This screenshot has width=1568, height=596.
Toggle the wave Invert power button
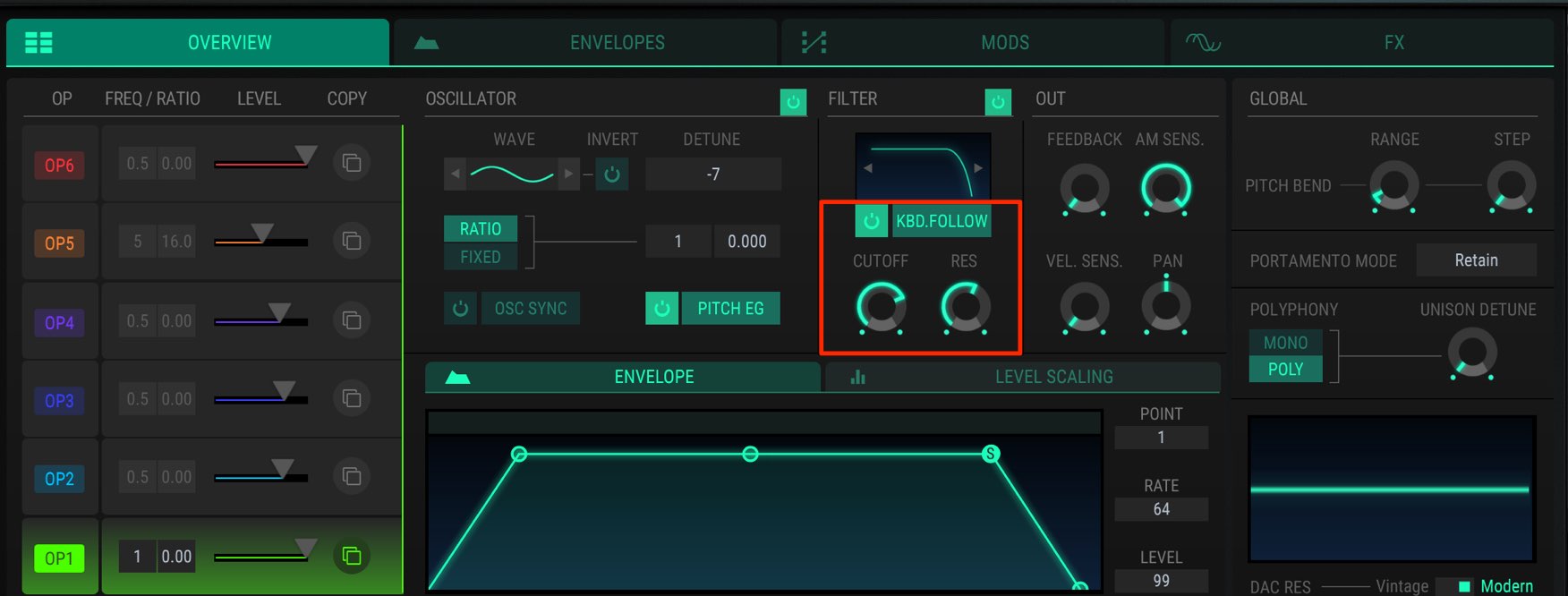pos(612,174)
